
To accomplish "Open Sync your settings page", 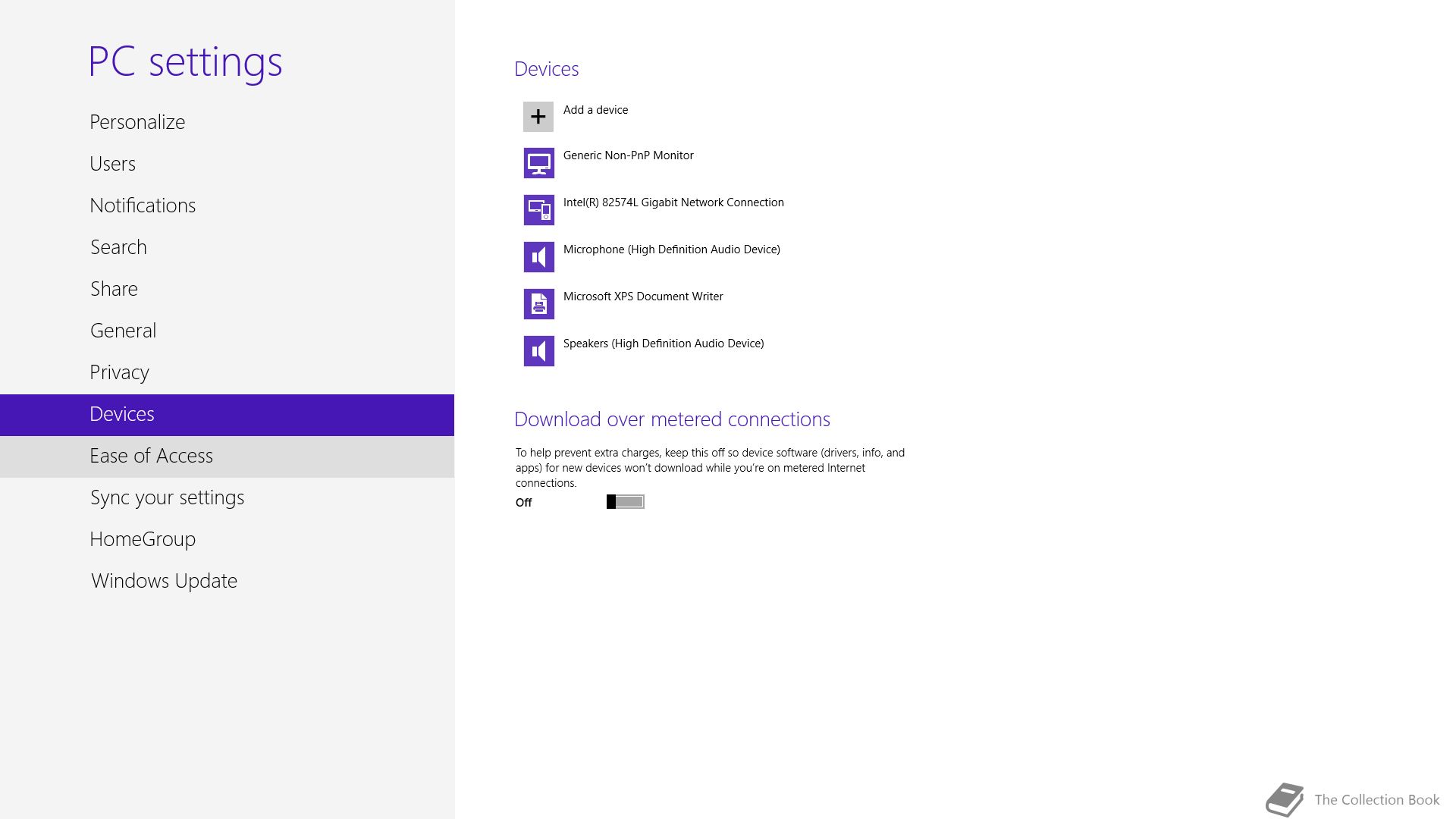I will [167, 497].
